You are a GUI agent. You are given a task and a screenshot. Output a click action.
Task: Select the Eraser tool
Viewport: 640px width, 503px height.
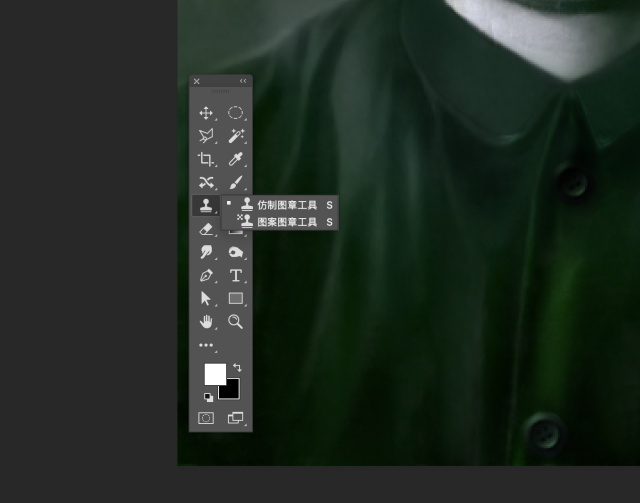[206, 228]
